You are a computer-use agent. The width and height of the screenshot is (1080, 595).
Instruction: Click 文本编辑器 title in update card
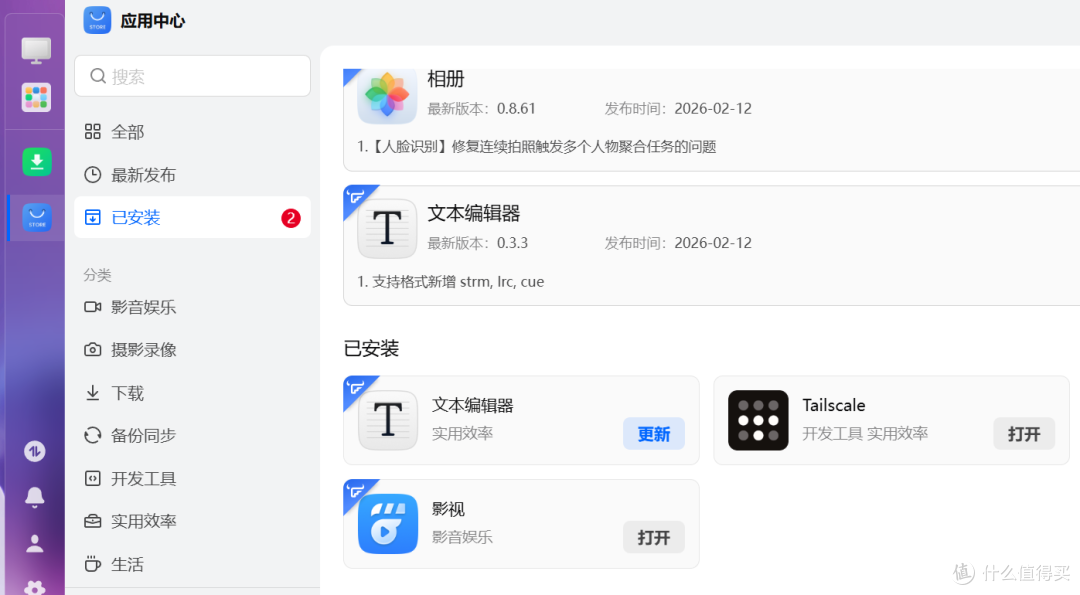[474, 213]
